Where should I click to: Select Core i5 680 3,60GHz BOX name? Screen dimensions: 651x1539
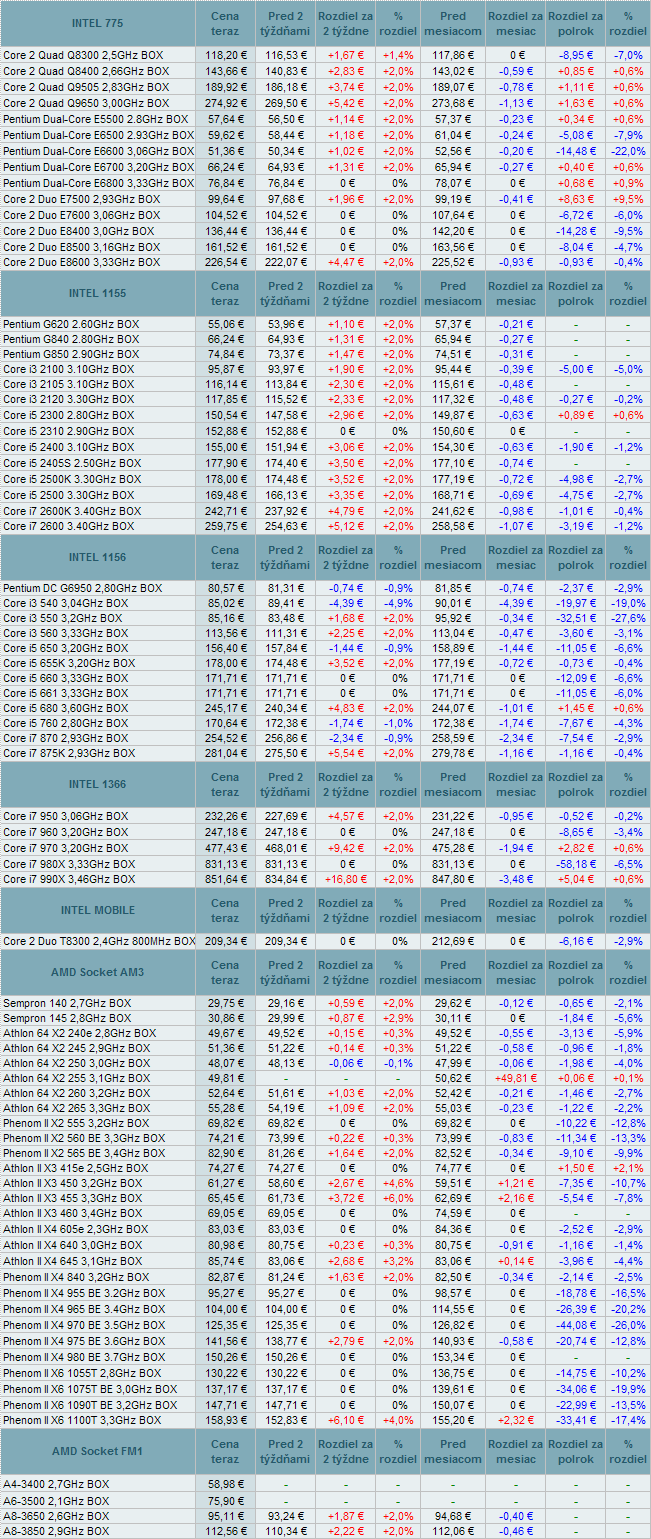65,708
